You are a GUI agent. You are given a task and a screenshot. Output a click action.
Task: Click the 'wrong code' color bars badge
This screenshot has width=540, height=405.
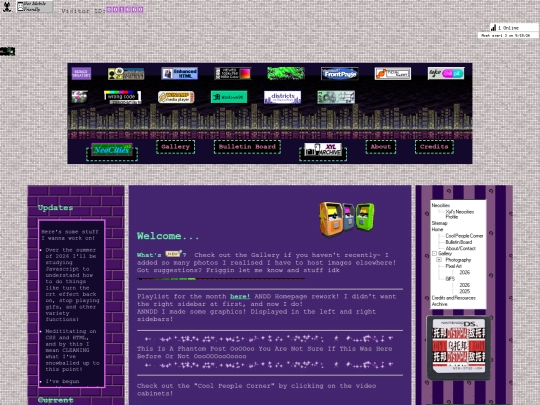123,97
